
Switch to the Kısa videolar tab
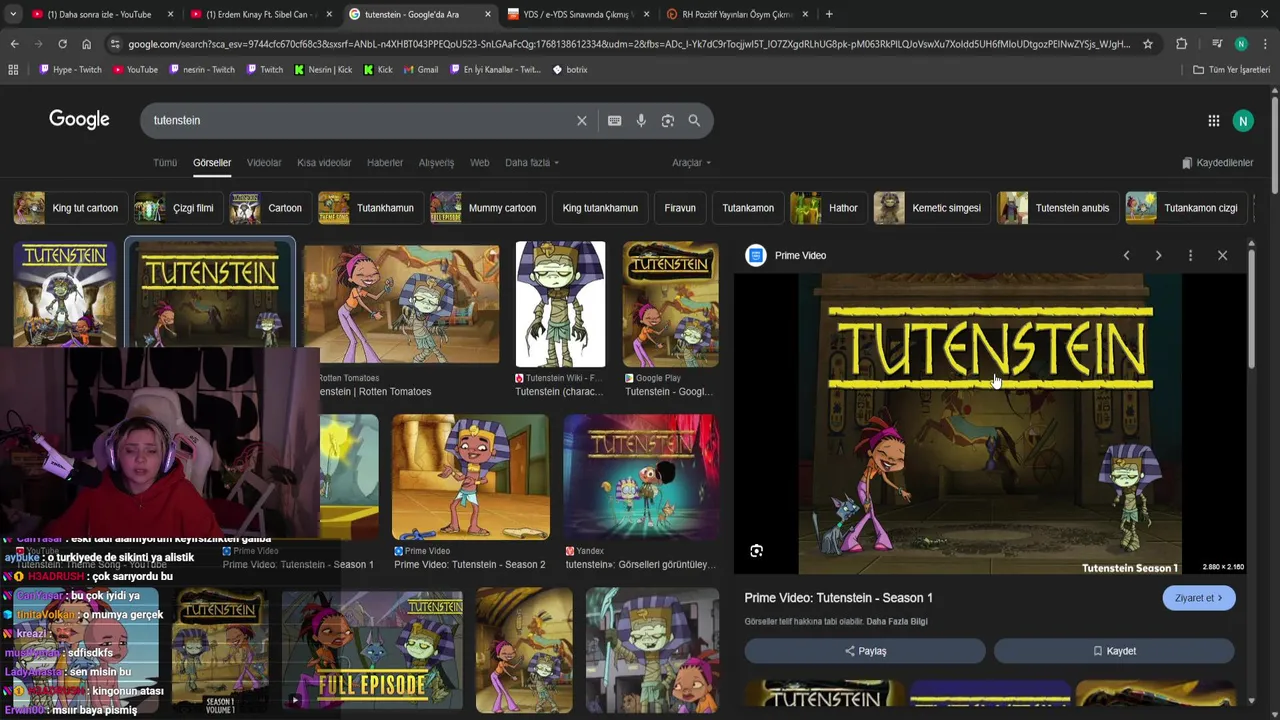(324, 163)
